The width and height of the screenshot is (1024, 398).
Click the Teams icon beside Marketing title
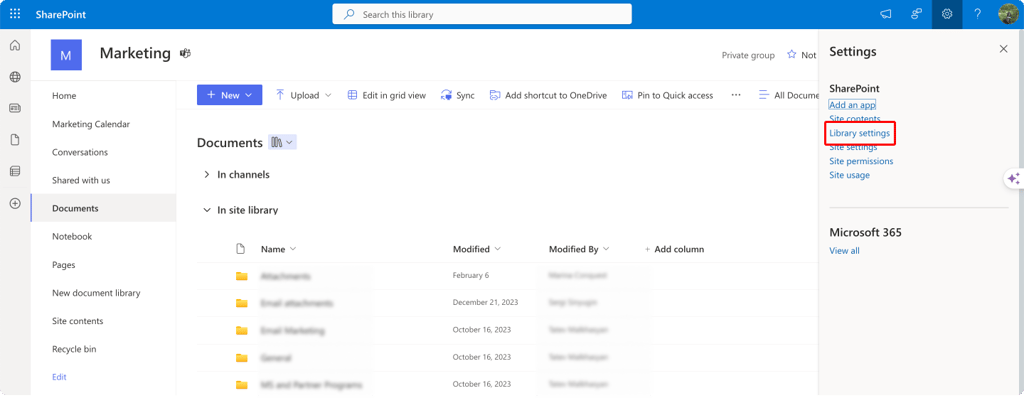[185, 54]
